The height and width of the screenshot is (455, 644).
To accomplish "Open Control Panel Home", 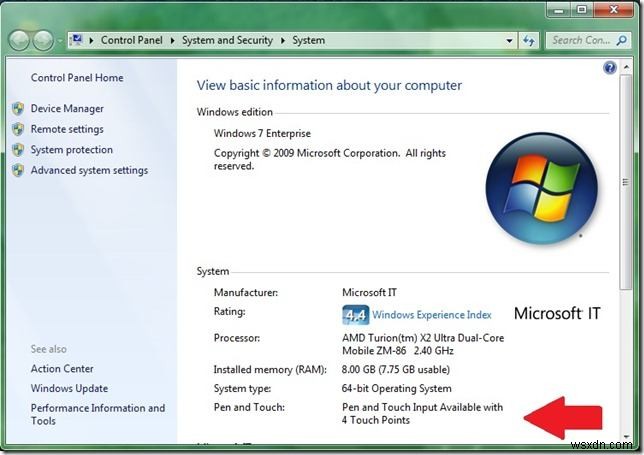I will click(77, 78).
